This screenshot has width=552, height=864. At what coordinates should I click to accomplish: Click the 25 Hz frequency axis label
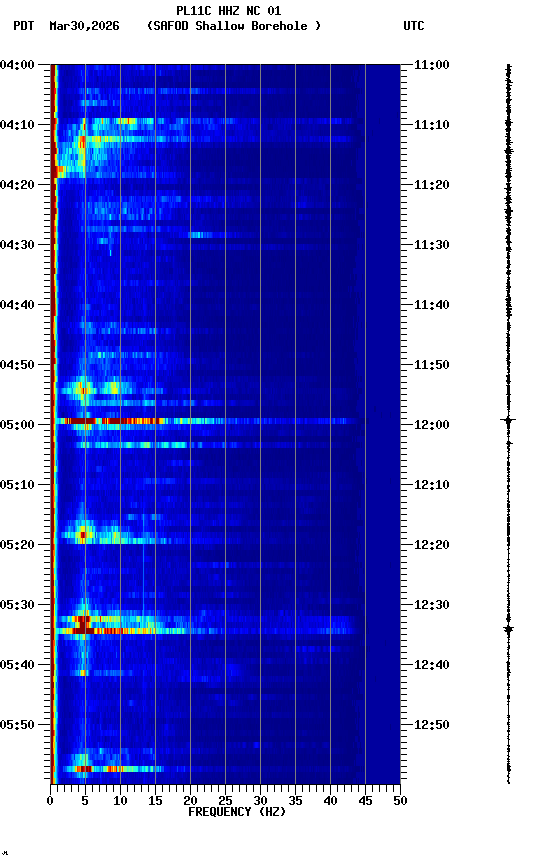pos(225,801)
